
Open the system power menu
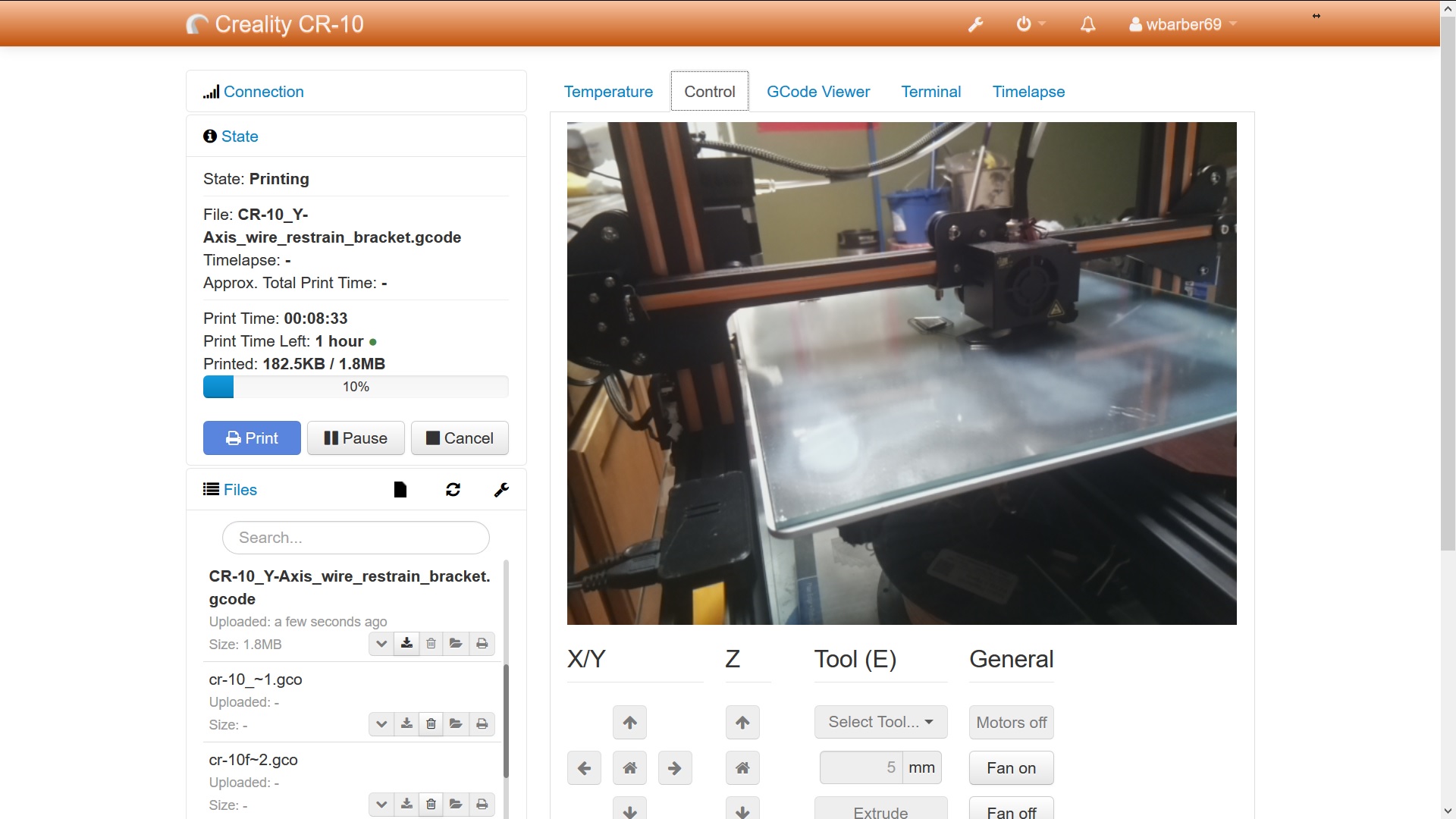(x=1030, y=24)
